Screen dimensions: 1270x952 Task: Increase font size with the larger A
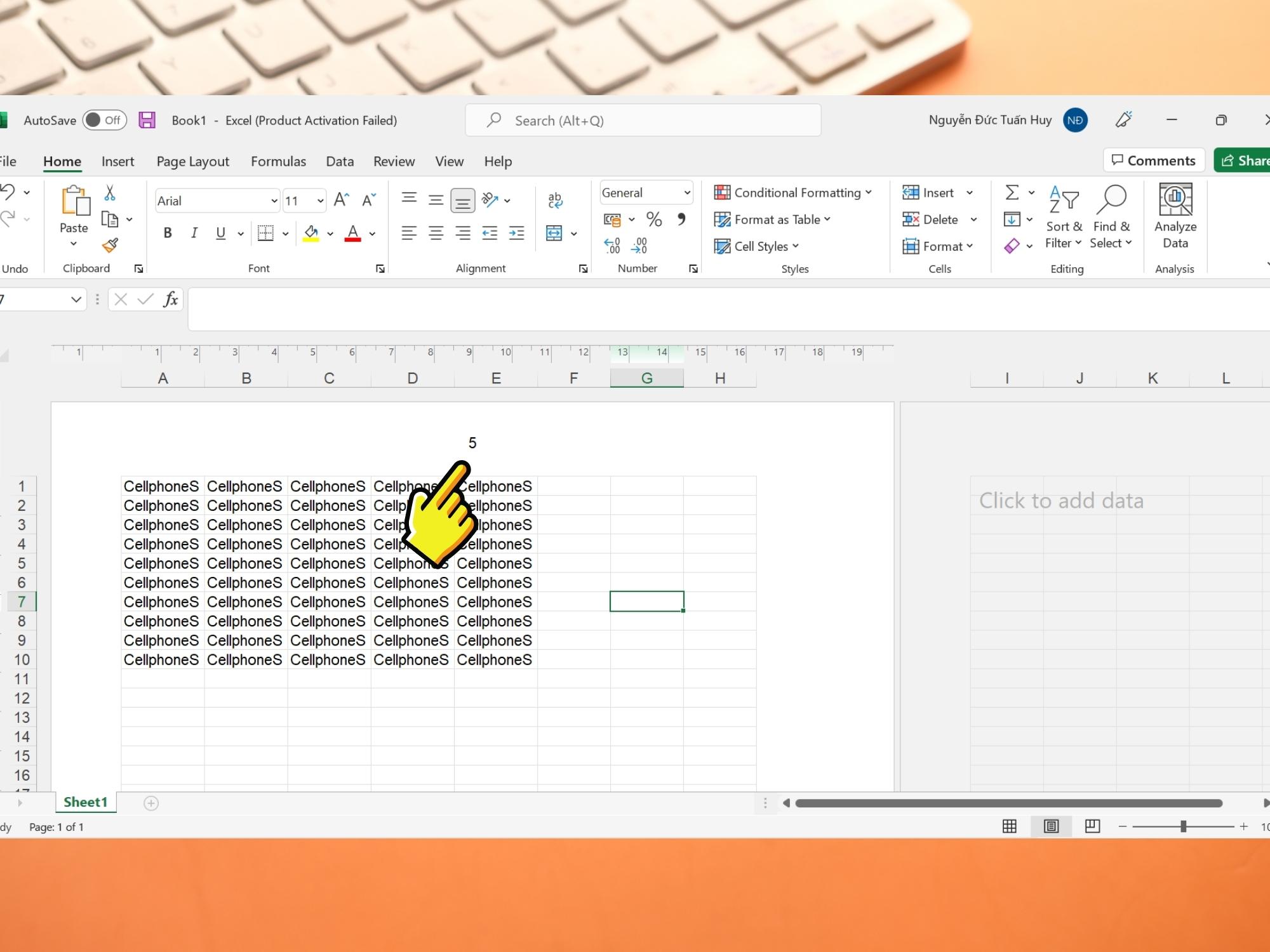pos(341,201)
